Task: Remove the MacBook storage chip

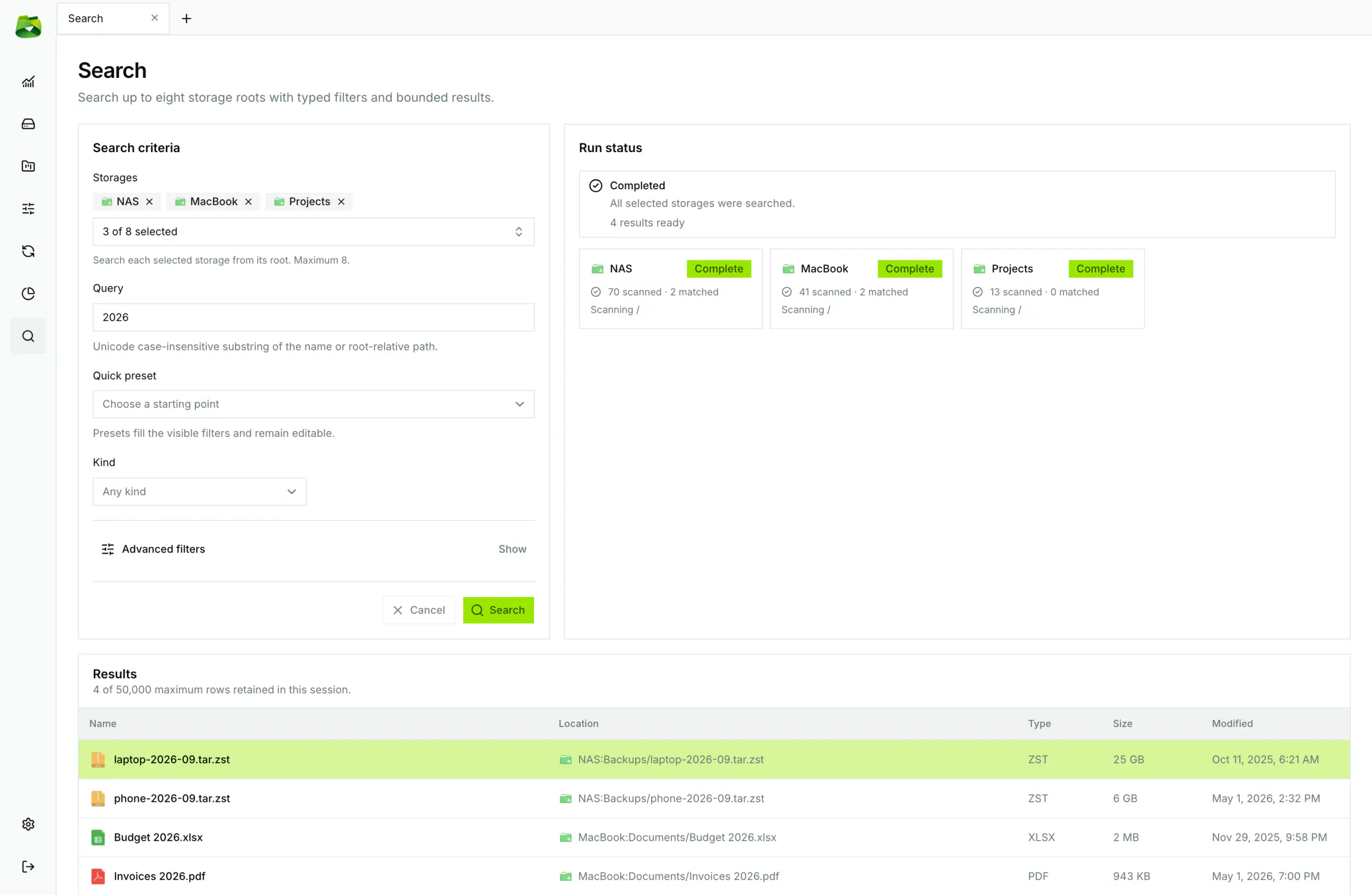Action: tap(249, 201)
